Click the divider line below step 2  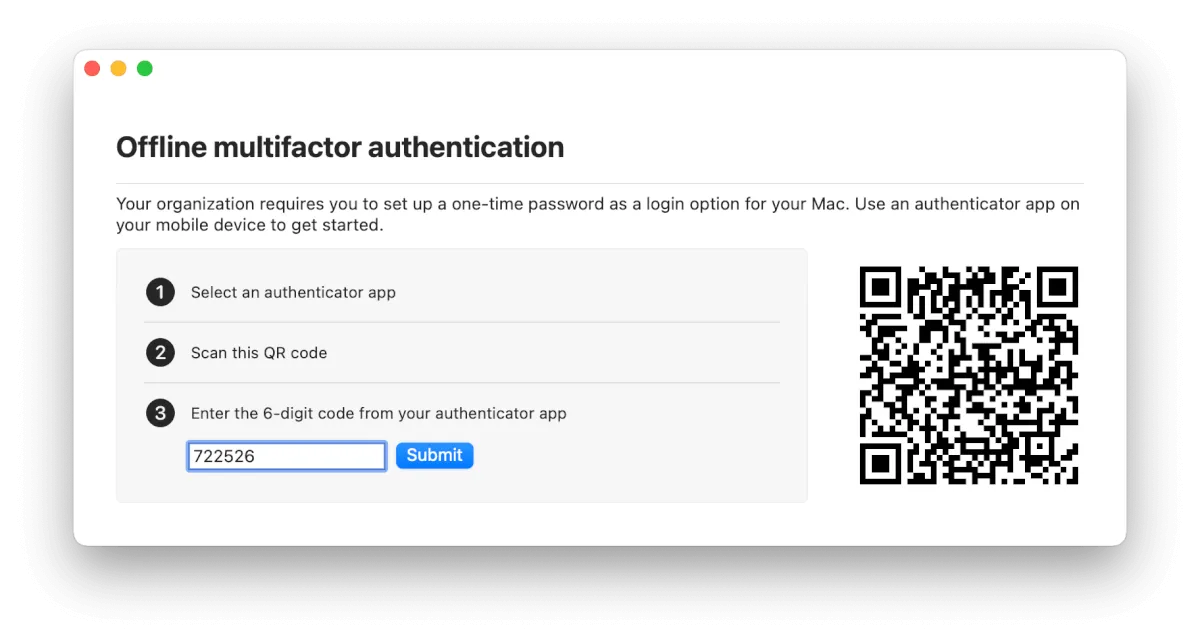(462, 382)
